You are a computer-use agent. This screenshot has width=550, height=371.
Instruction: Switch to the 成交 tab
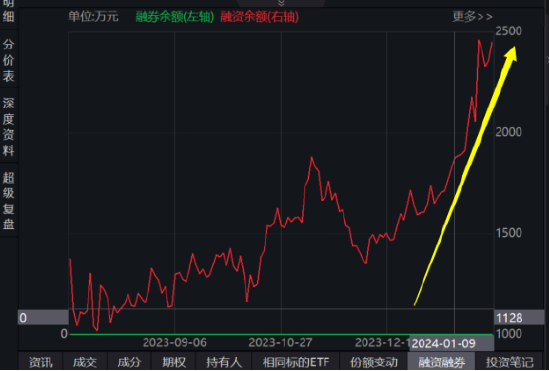click(85, 362)
